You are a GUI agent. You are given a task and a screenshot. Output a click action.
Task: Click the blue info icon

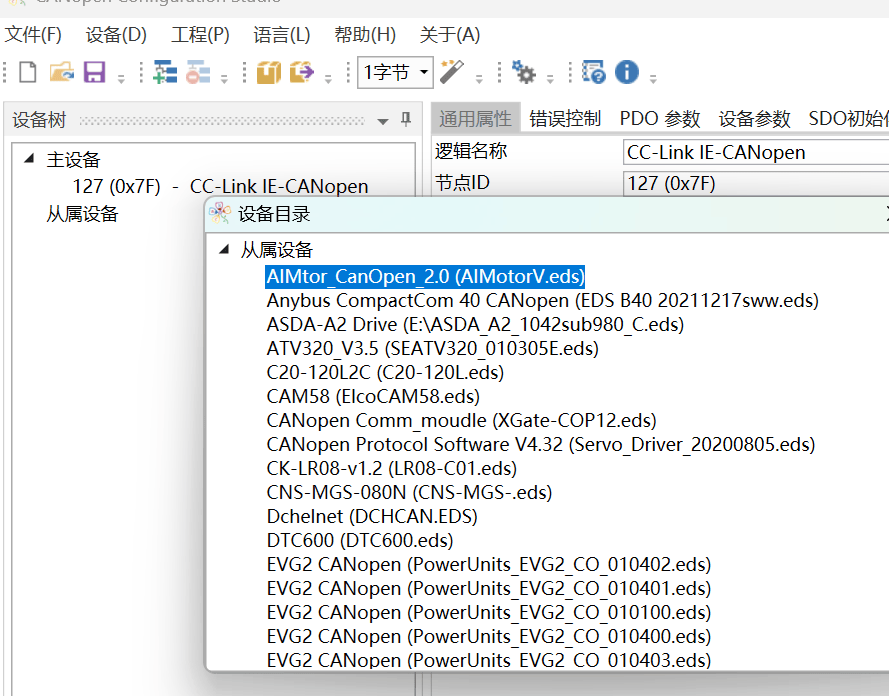(x=626, y=73)
